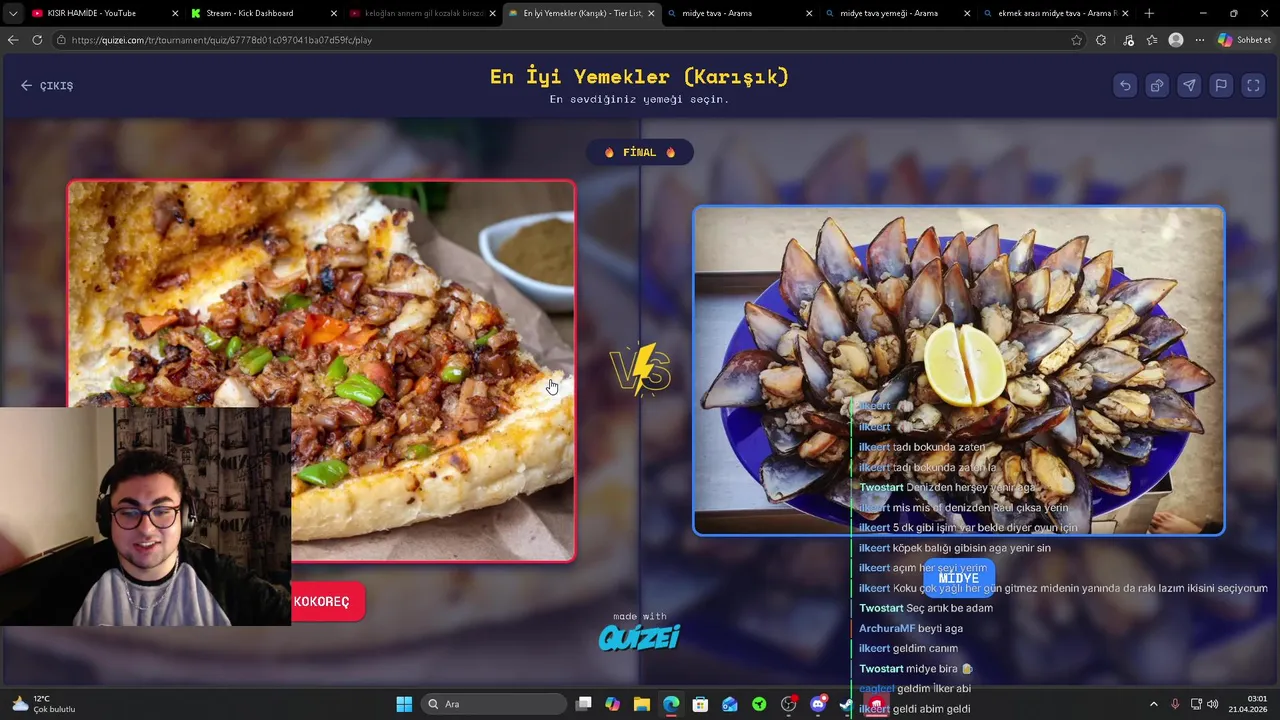The image size is (1280, 720).
Task: Open Copilot Sohbet et button
Action: [1245, 40]
